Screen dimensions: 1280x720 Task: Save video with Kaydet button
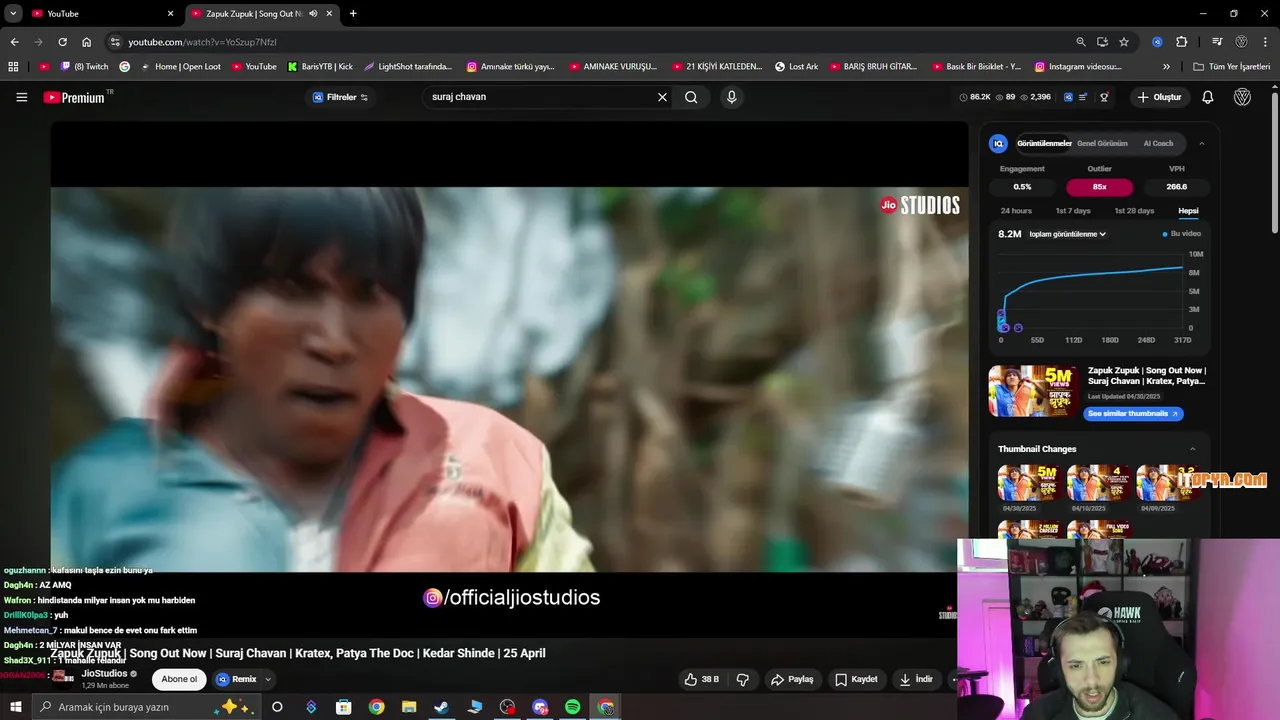tap(856, 679)
